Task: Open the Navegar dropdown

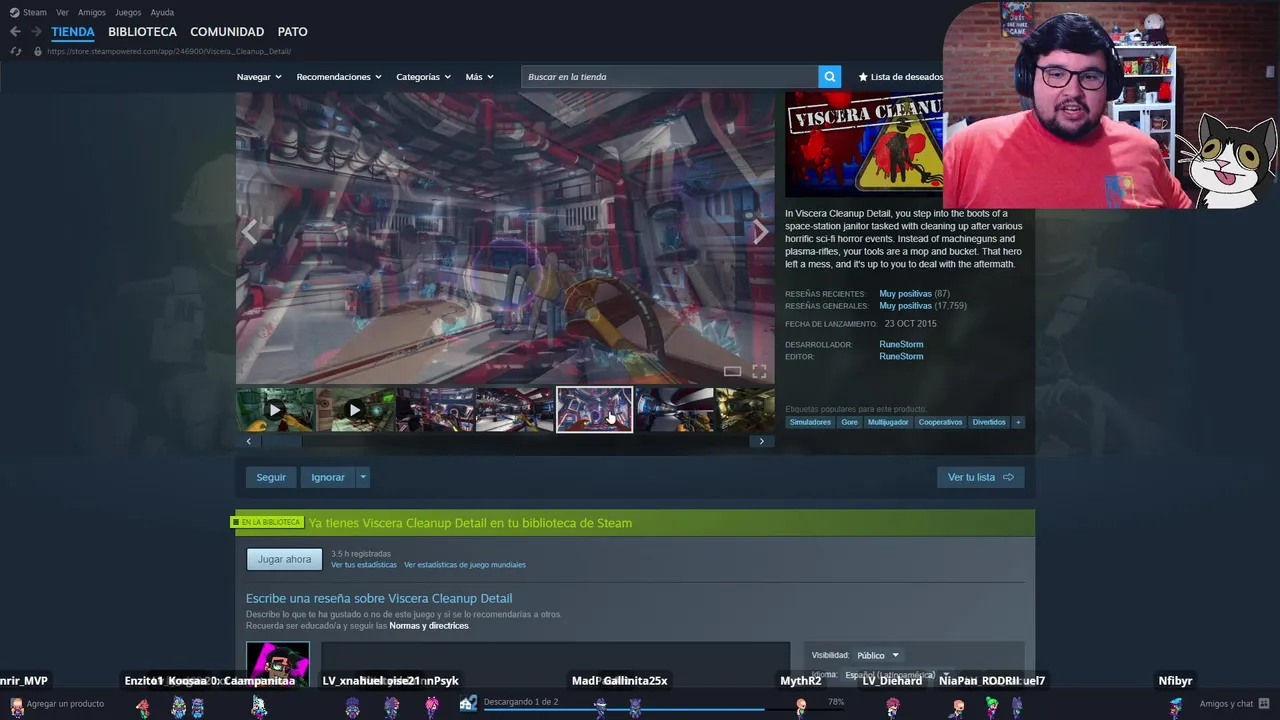Action: tap(259, 77)
